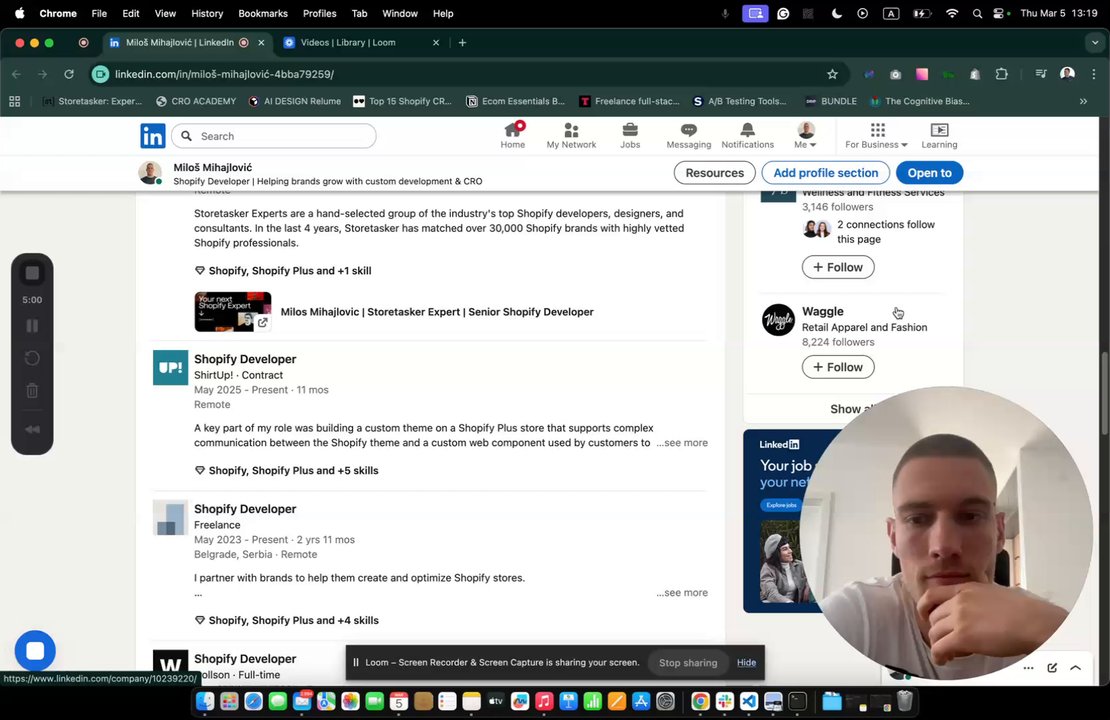Screen dimensions: 1110x720
Task: Open the Learning icon in nav
Action: pos(939,135)
